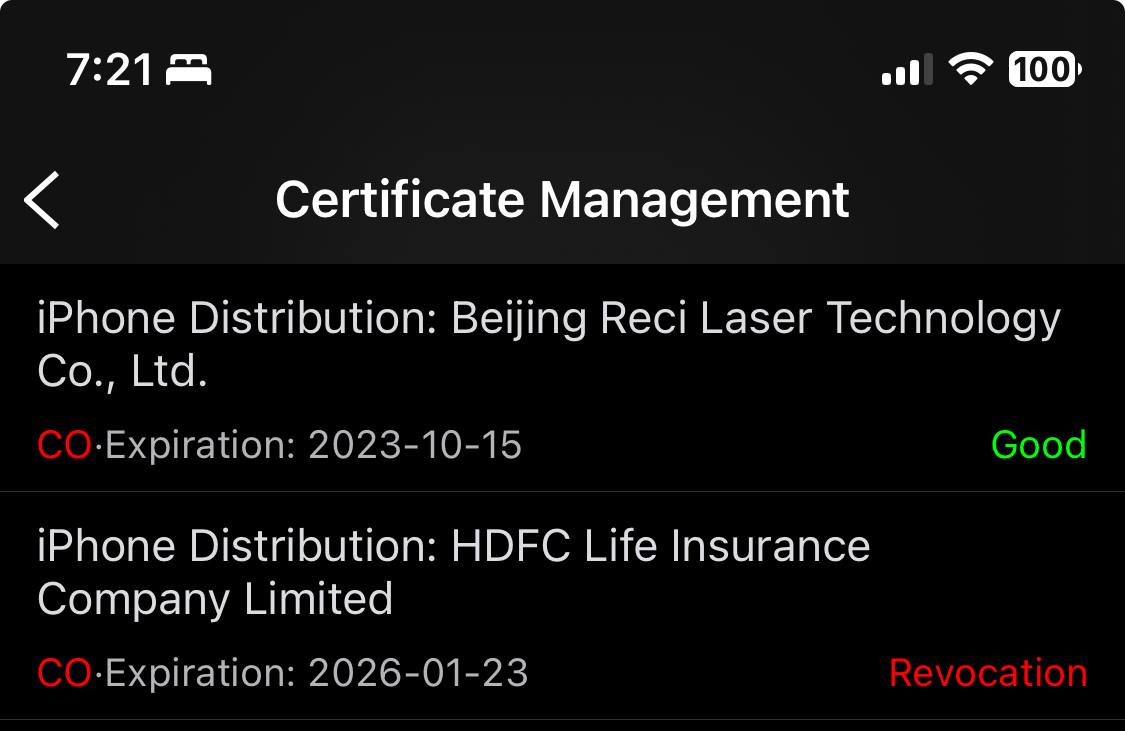
Task: Tap red CO label on Beijing Reci row
Action: 64,445
